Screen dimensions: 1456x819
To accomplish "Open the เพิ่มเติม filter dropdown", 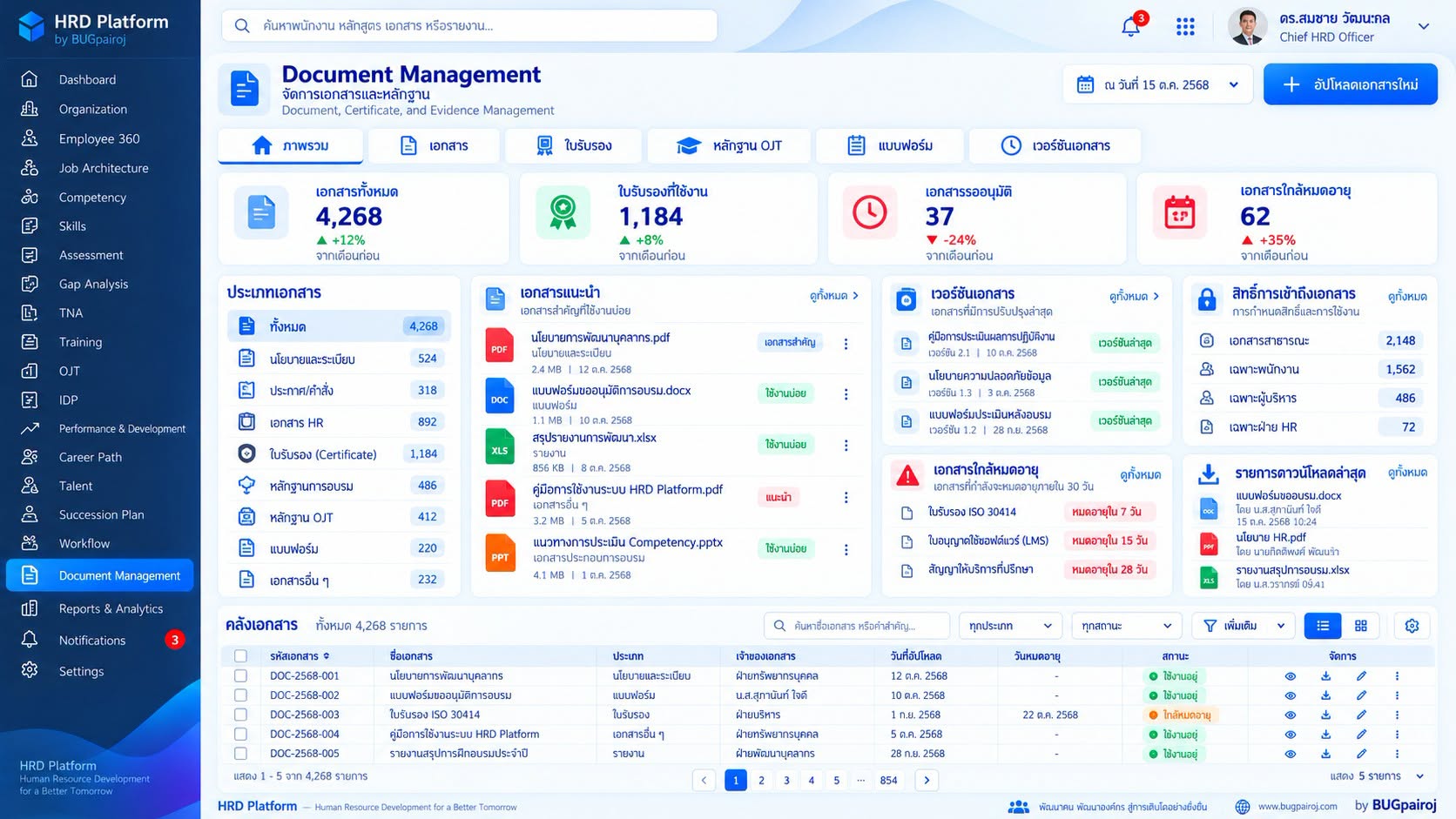I will pyautogui.click(x=1244, y=626).
